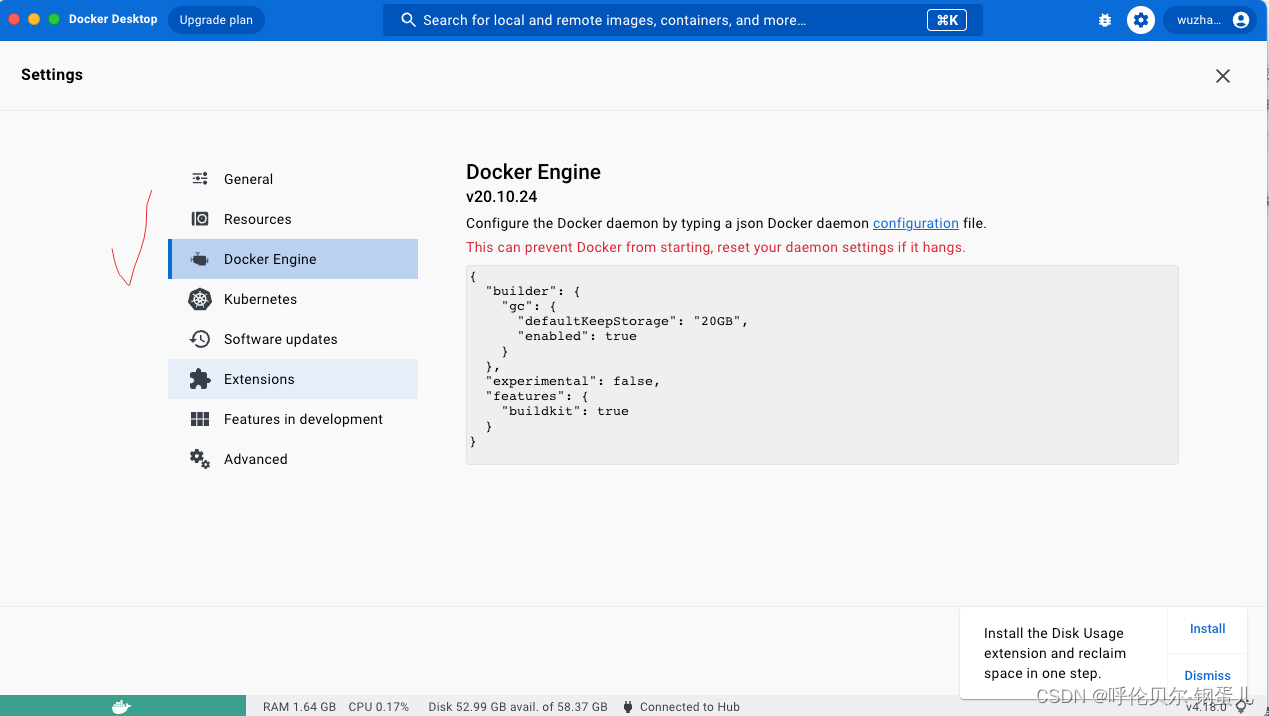1269x716 pixels.
Task: Click inside the daemon JSON editor
Action: pyautogui.click(x=822, y=365)
